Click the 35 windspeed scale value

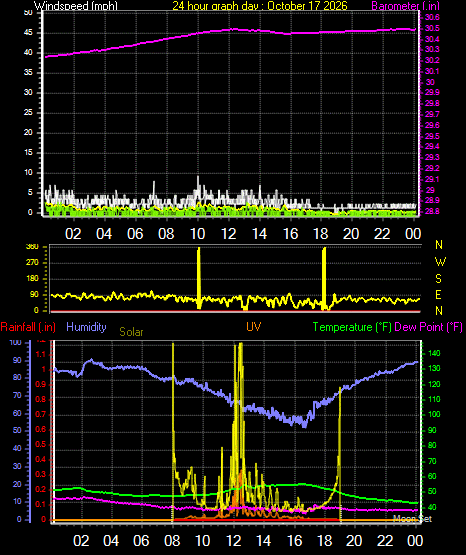[x=28, y=73]
